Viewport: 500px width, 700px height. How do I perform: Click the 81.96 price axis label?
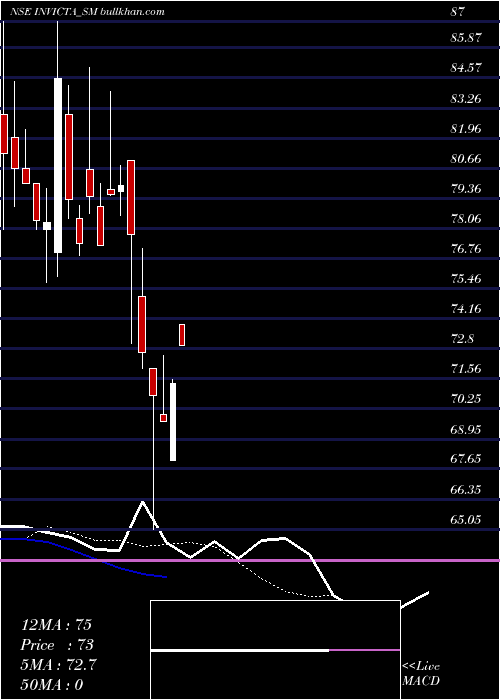tap(466, 129)
